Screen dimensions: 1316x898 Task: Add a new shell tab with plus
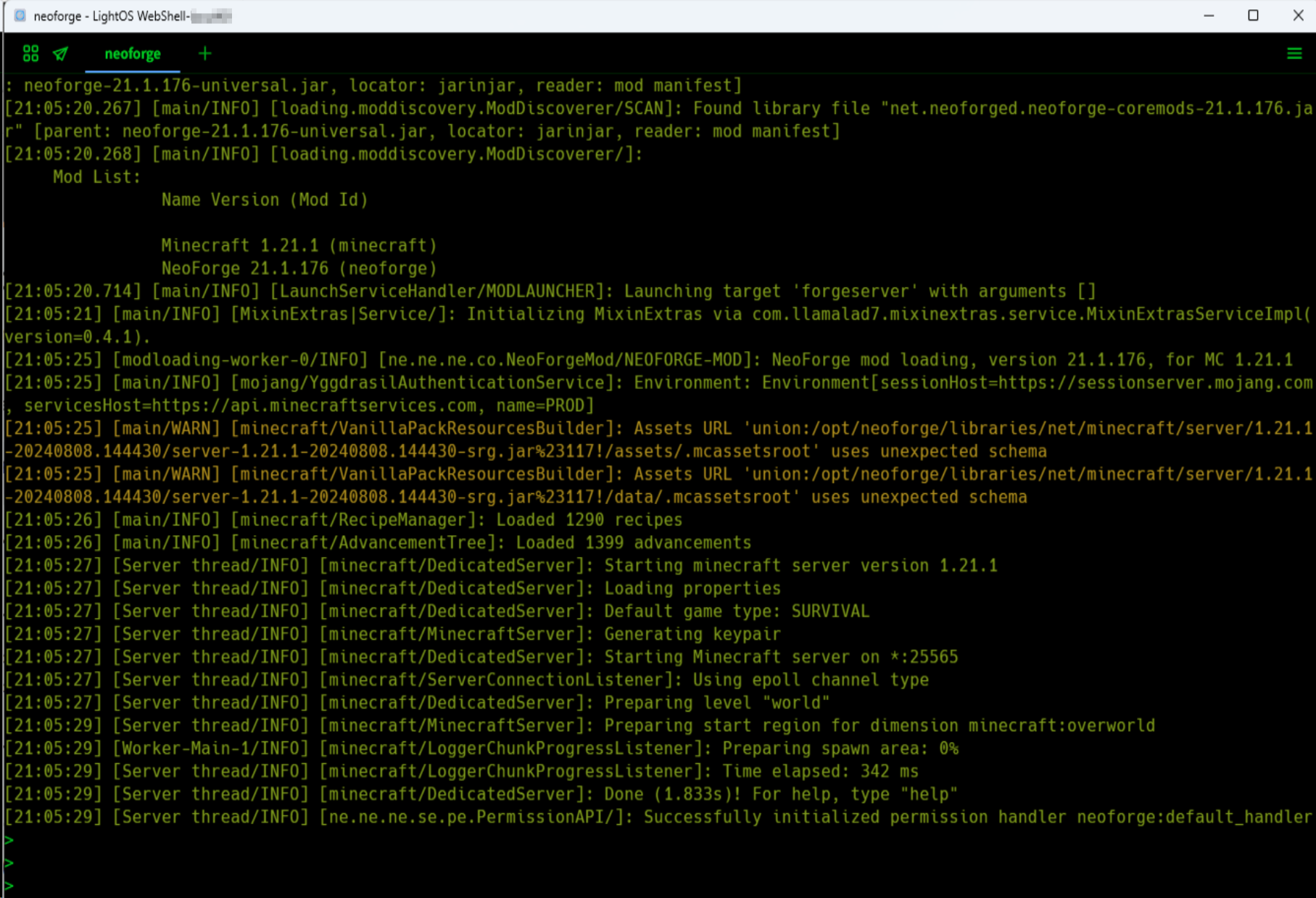coord(205,53)
